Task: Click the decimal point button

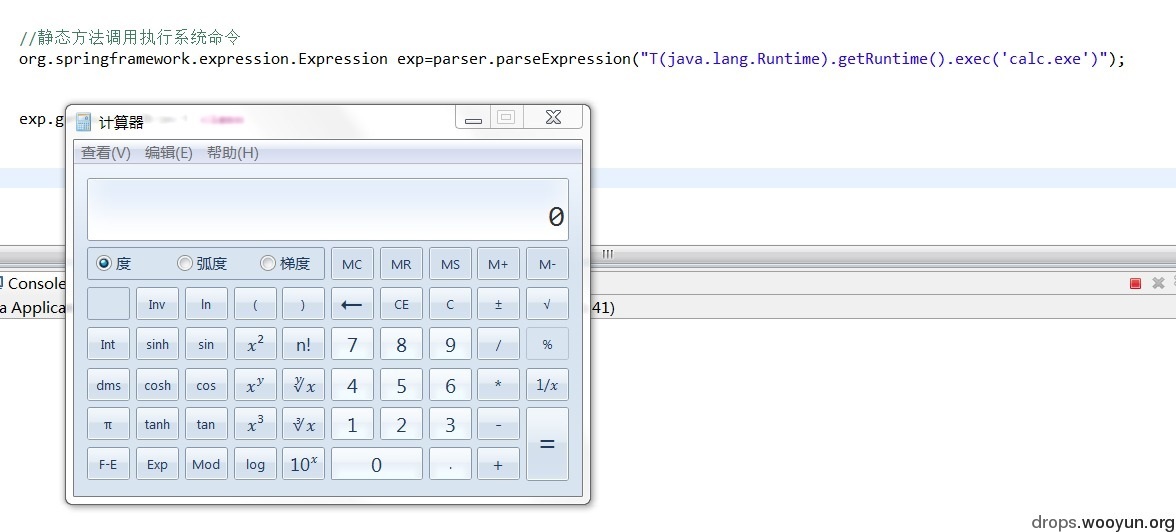Action: (x=450, y=464)
